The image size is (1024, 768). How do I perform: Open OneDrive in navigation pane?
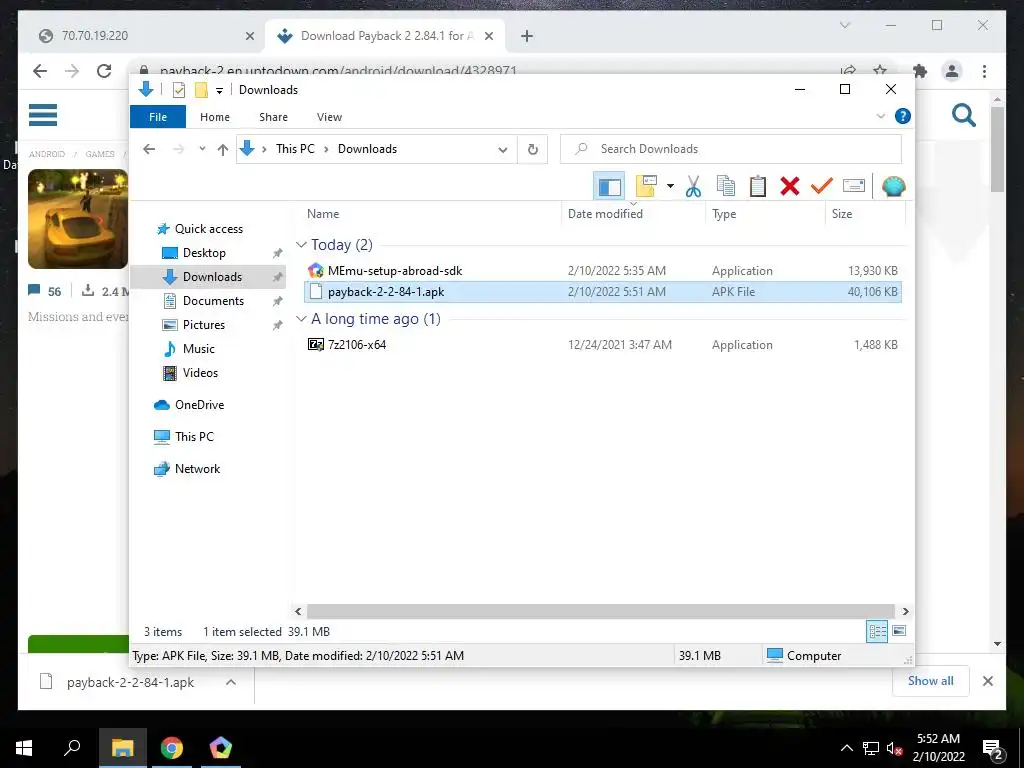coord(199,405)
